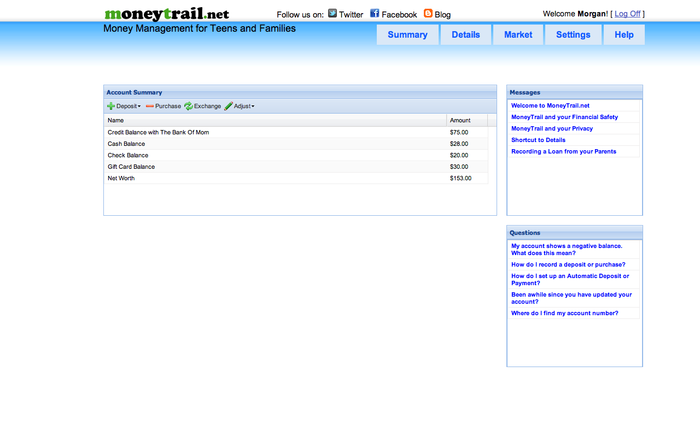
Task: Go to the Settings tab
Action: coord(573,35)
